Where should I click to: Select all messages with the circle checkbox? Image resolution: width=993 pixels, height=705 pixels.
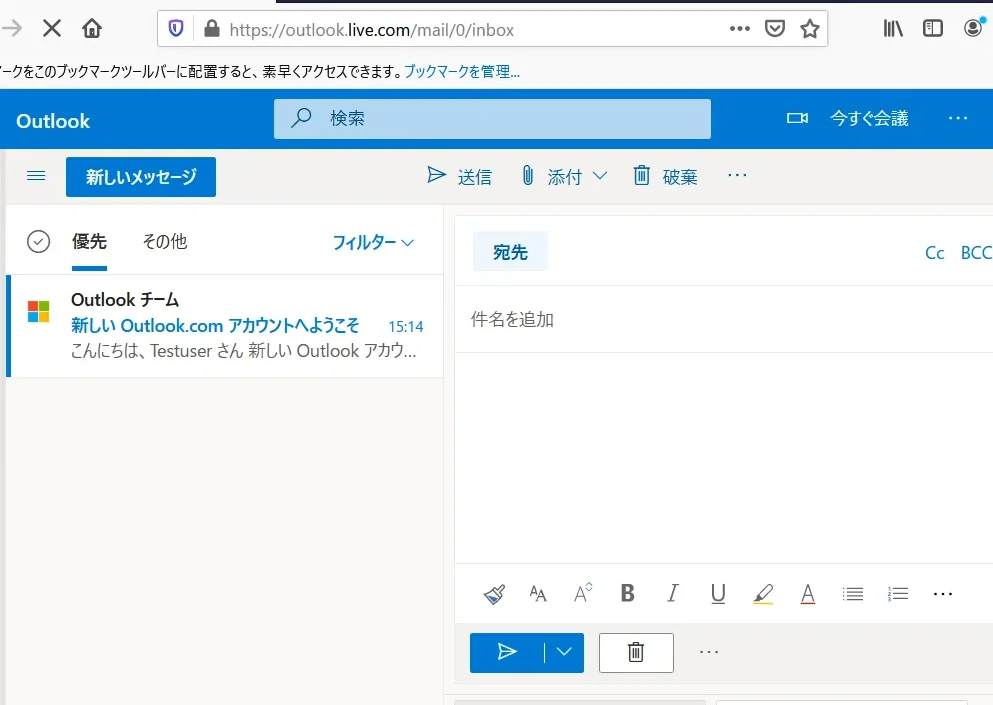coord(39,241)
